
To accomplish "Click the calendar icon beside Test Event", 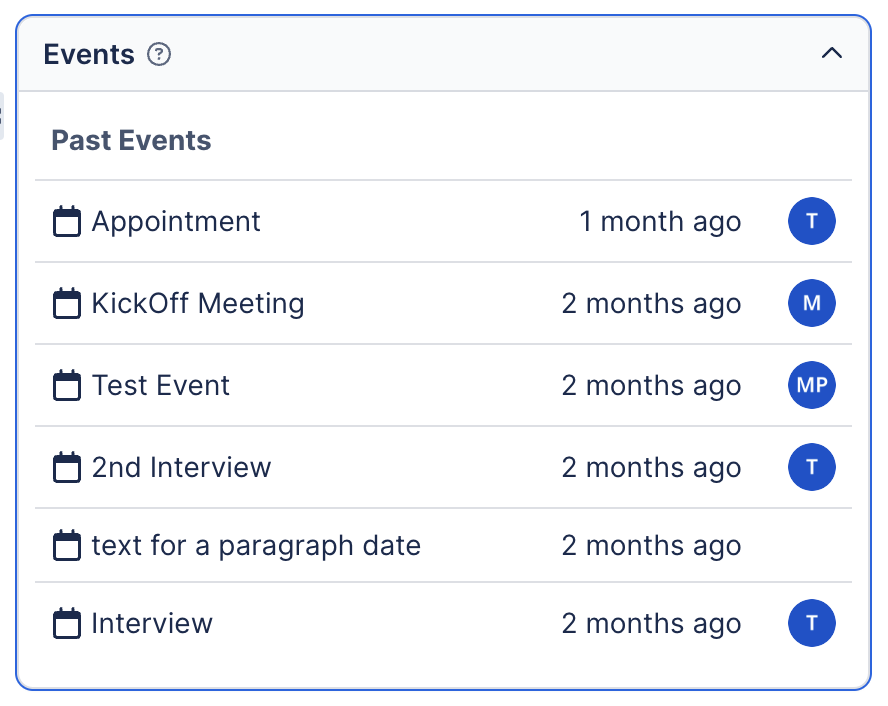I will point(66,386).
